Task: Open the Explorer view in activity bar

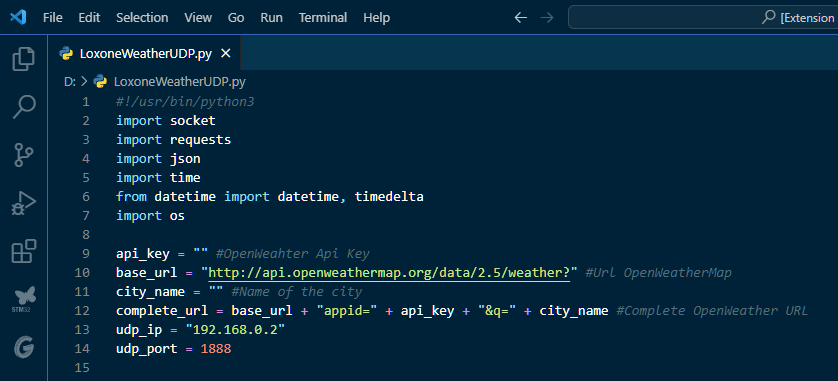Action: pos(24,59)
